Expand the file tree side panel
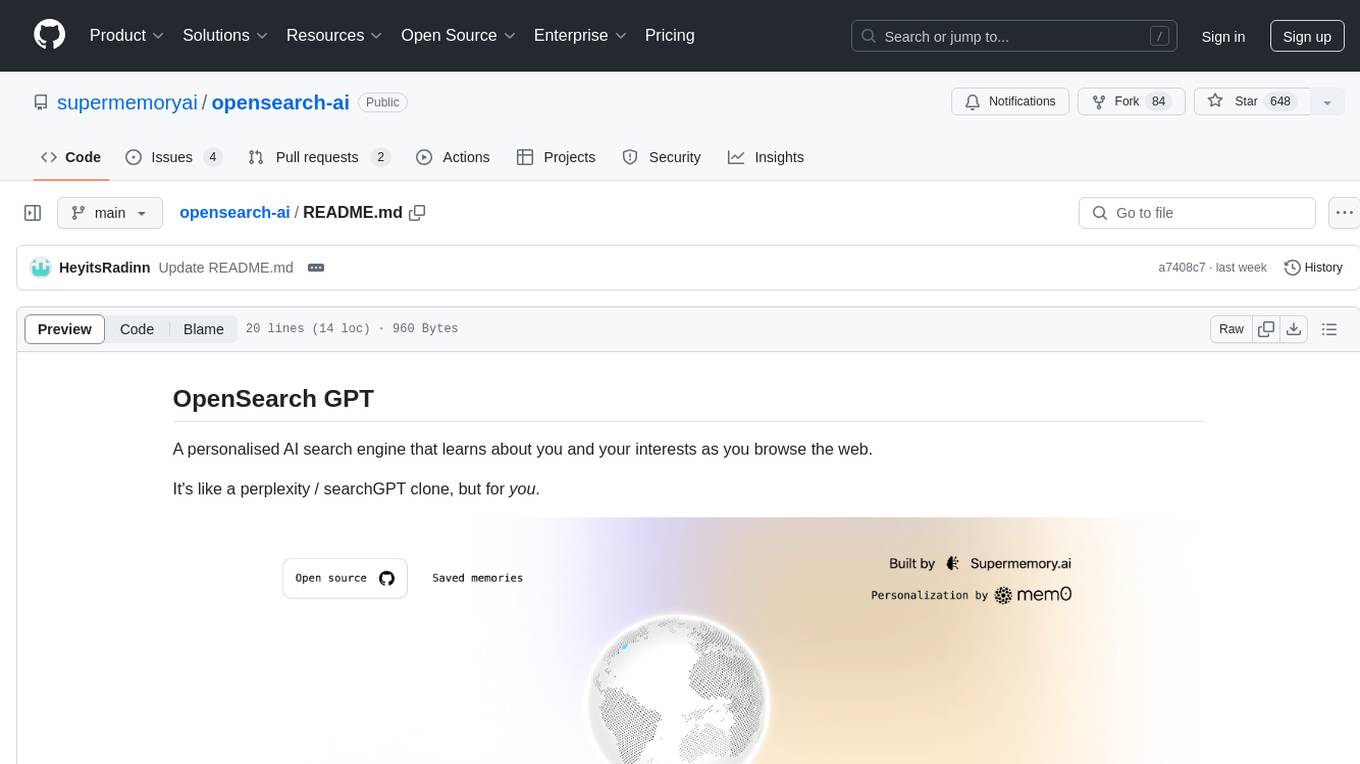 pyautogui.click(x=32, y=213)
